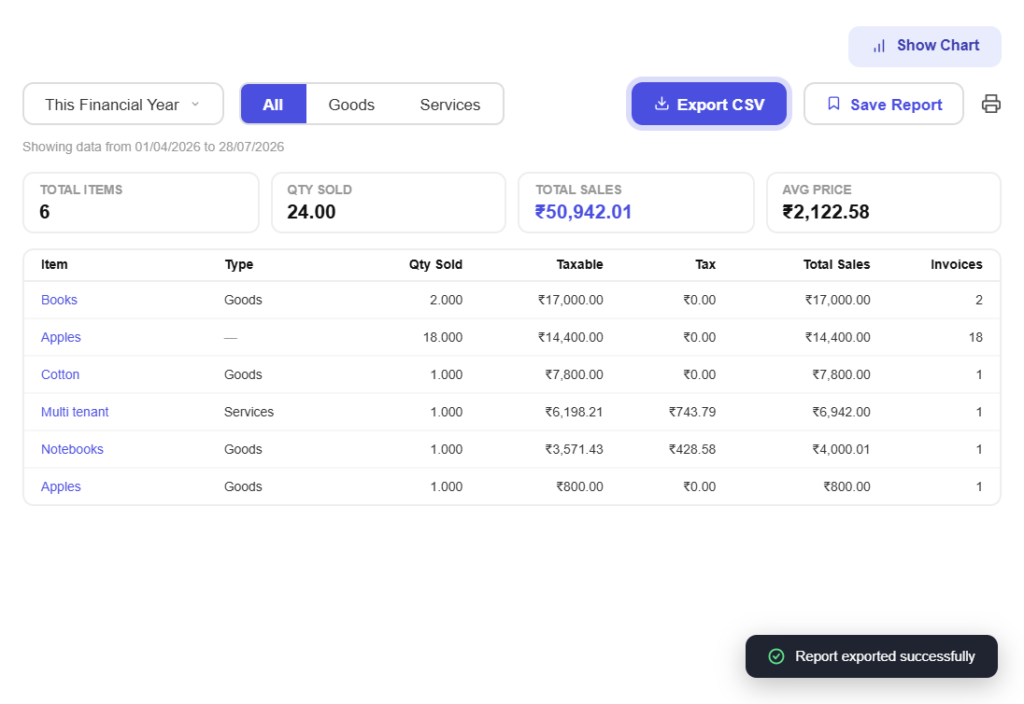Click the Invoices column header

(x=956, y=264)
